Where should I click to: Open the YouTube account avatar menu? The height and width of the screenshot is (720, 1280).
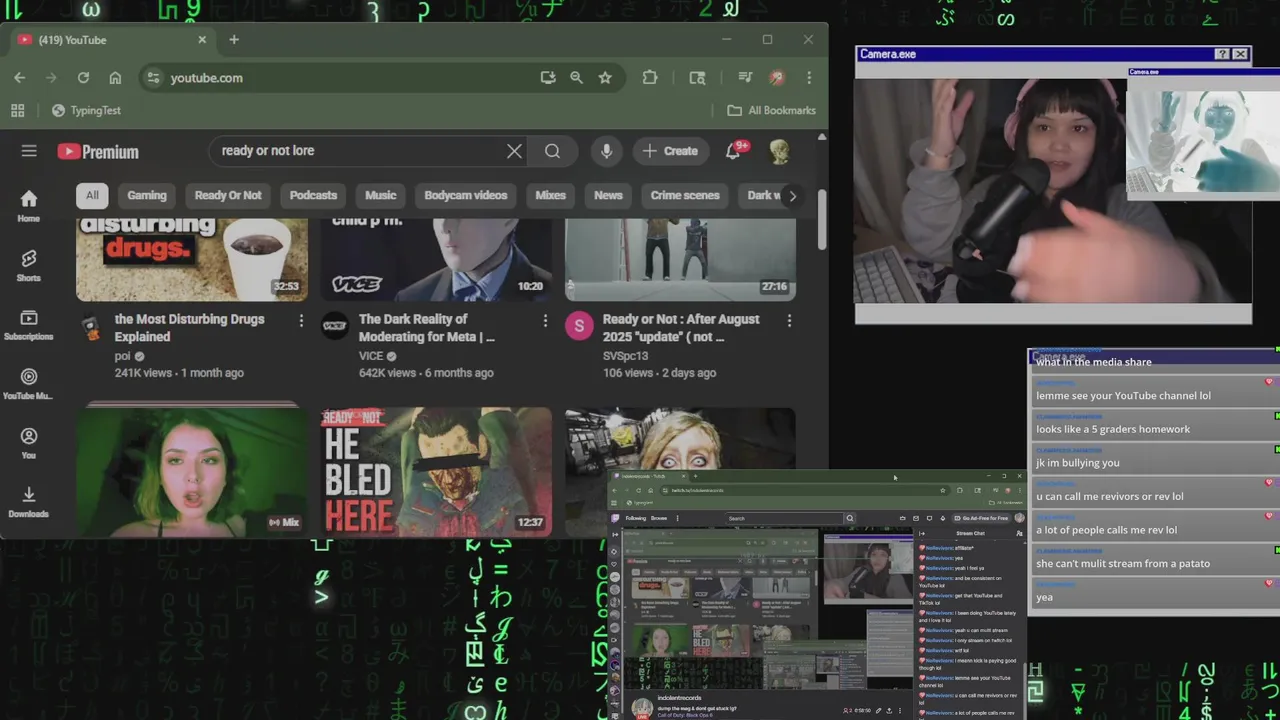[779, 151]
